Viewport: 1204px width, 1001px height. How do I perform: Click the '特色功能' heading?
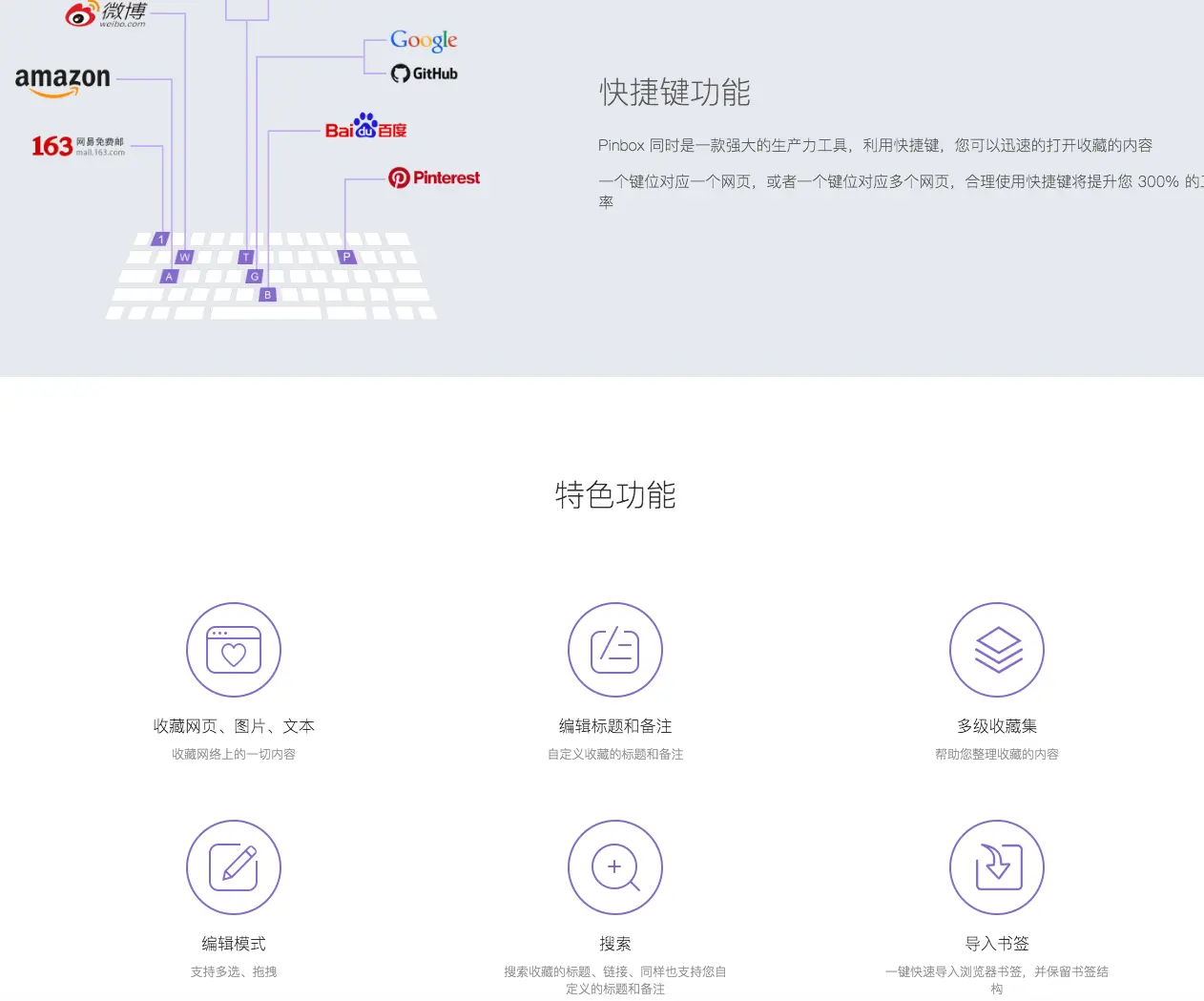click(x=615, y=495)
